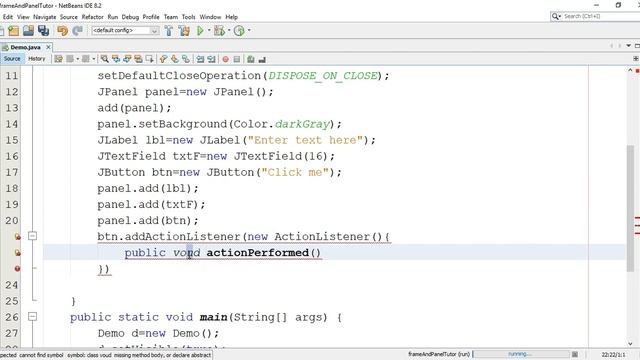Open the Help menu

(231, 17)
